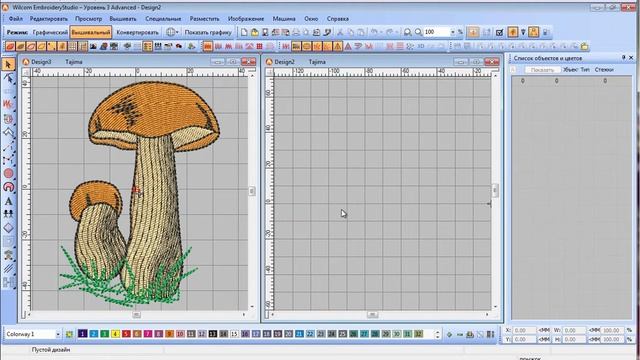The image size is (640, 360).
Task: Select the blue diamond shape tool
Action: coord(8,228)
